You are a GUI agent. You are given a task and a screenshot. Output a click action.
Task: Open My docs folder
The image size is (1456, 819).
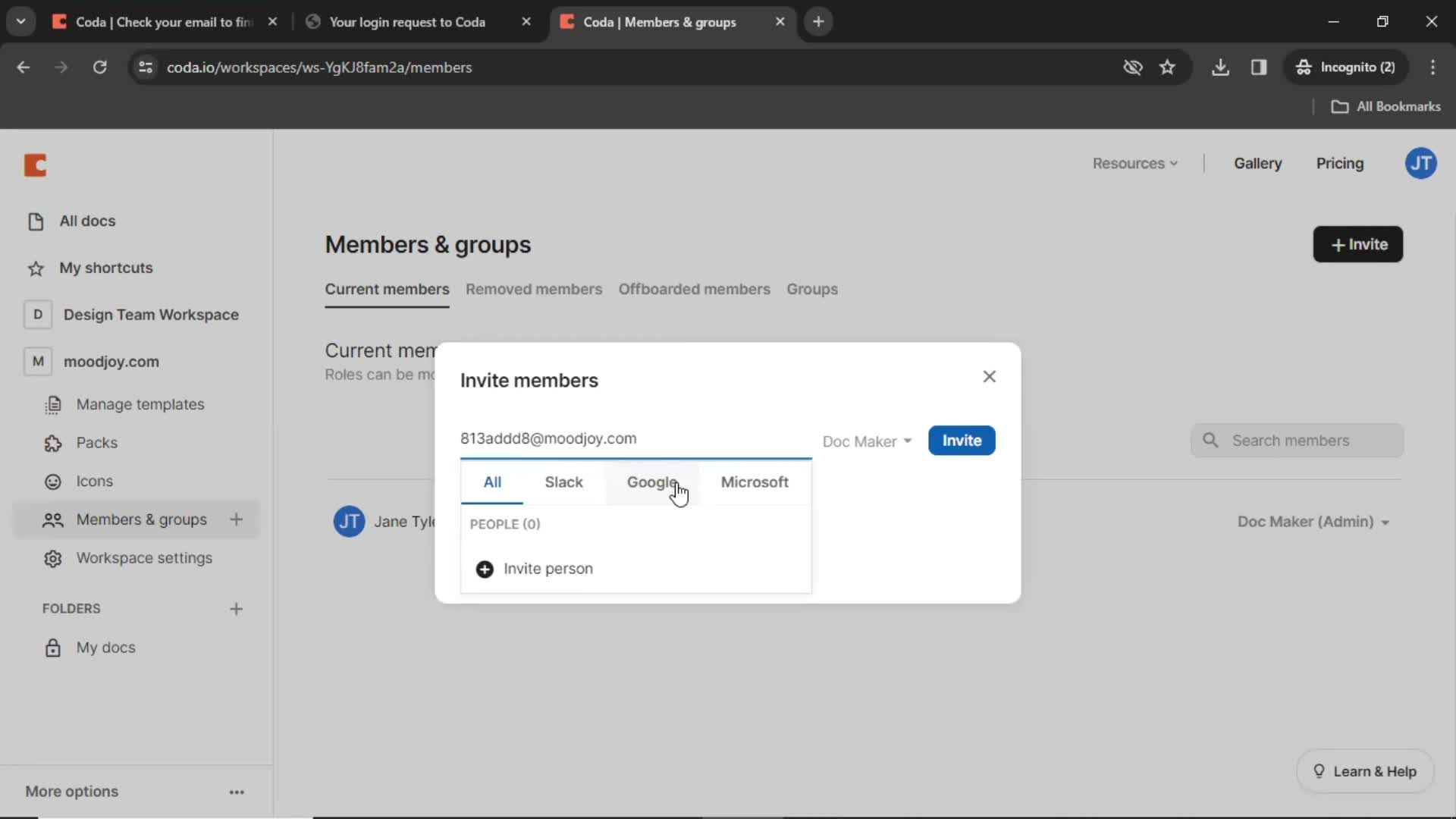105,648
